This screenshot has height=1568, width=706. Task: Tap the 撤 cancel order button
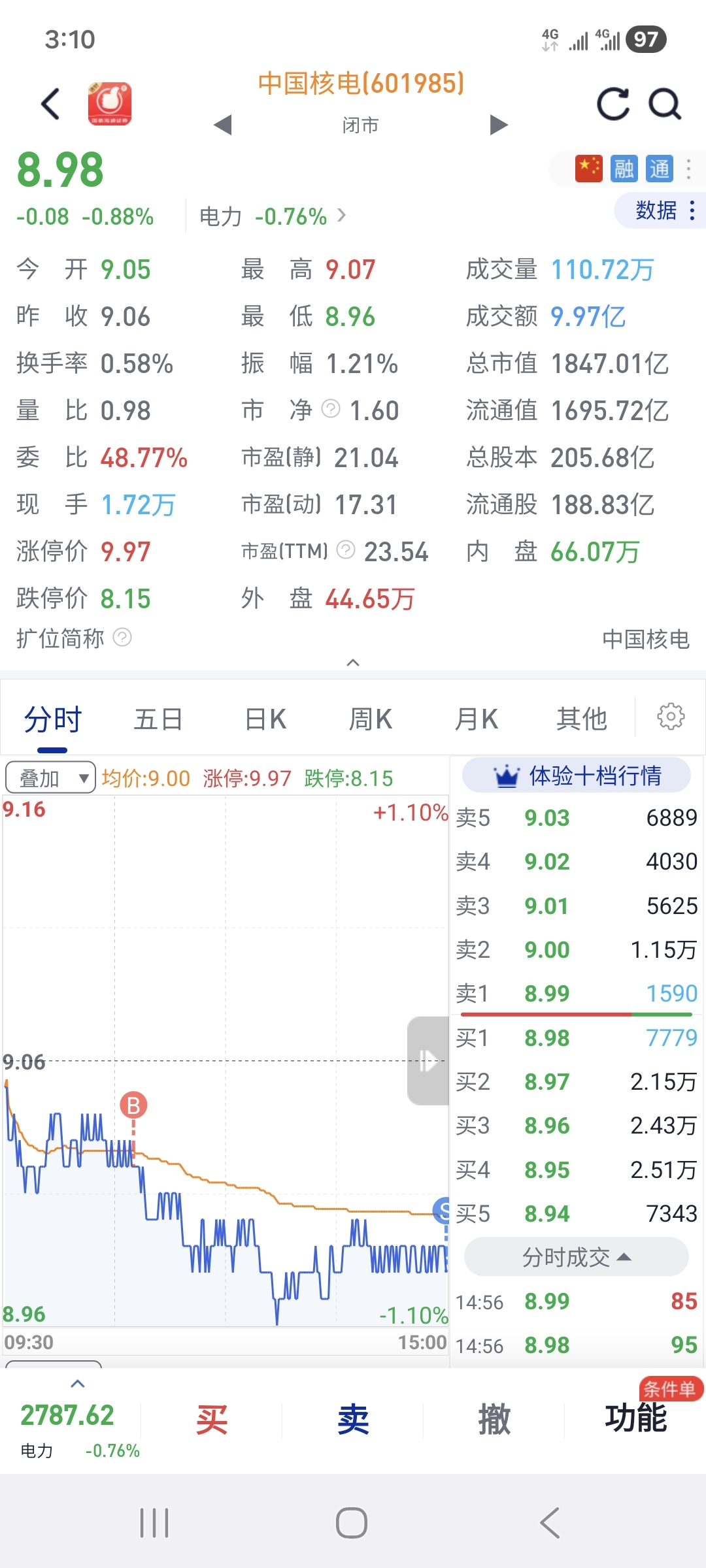tap(494, 1420)
